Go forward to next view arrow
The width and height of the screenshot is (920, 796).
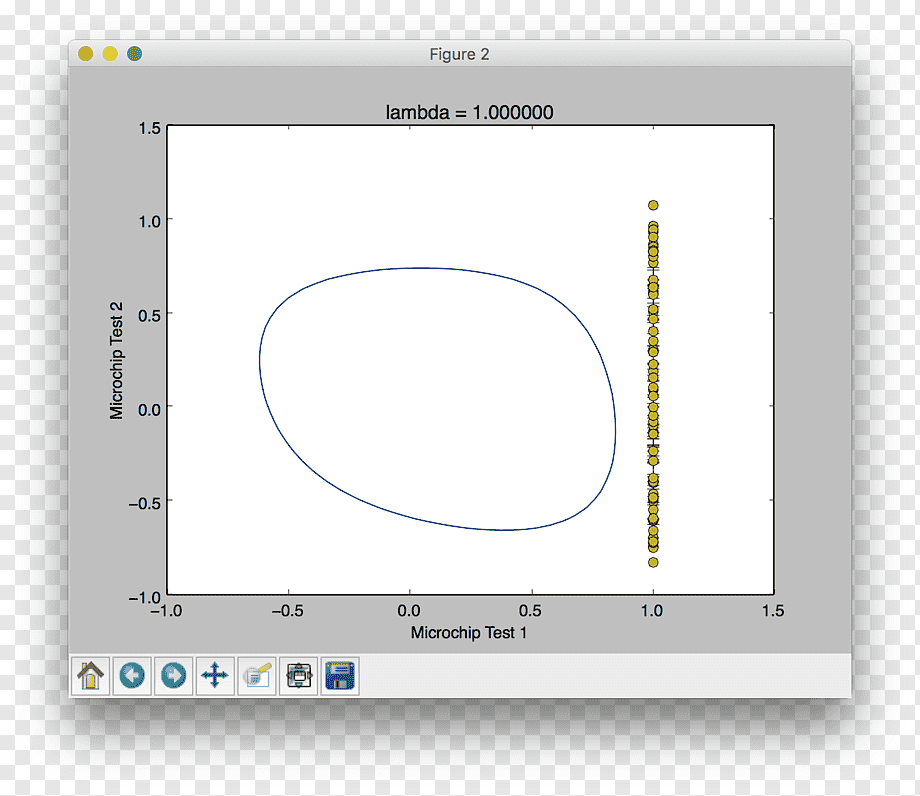coord(174,676)
